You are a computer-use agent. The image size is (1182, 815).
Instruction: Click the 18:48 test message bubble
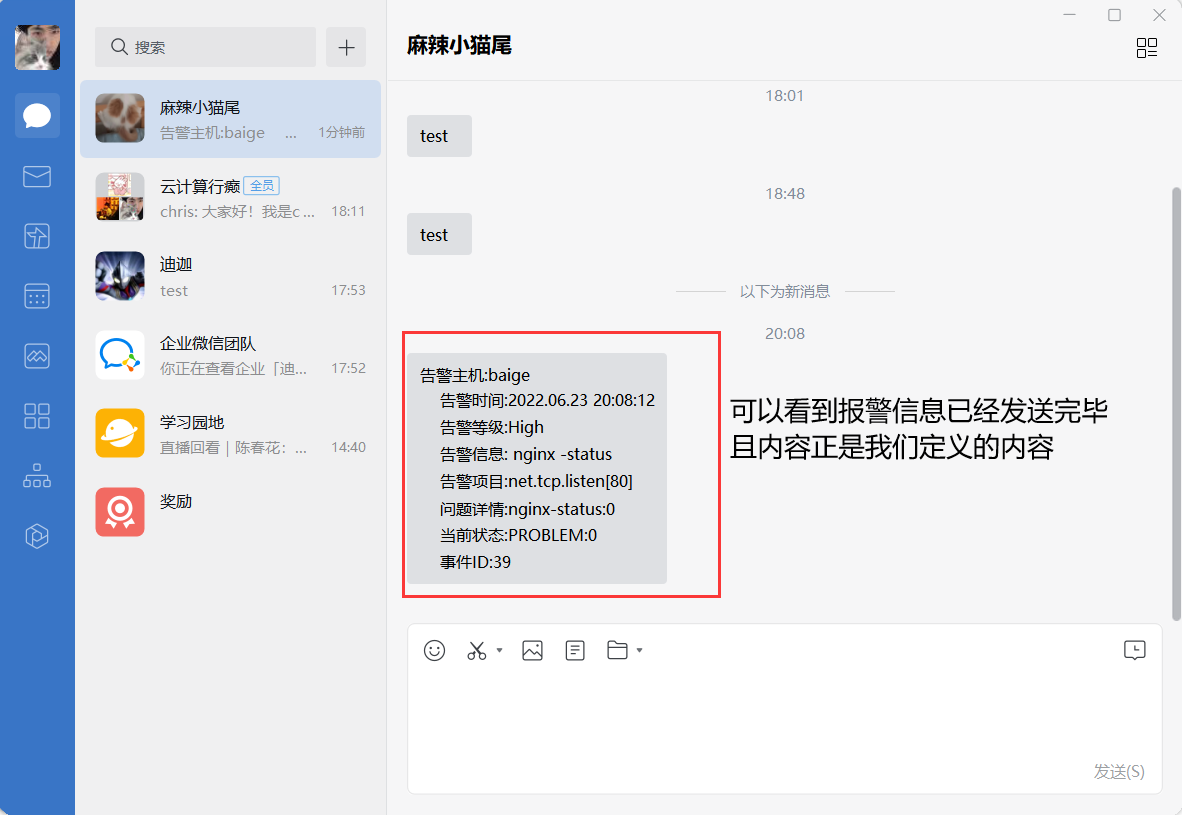pos(439,234)
